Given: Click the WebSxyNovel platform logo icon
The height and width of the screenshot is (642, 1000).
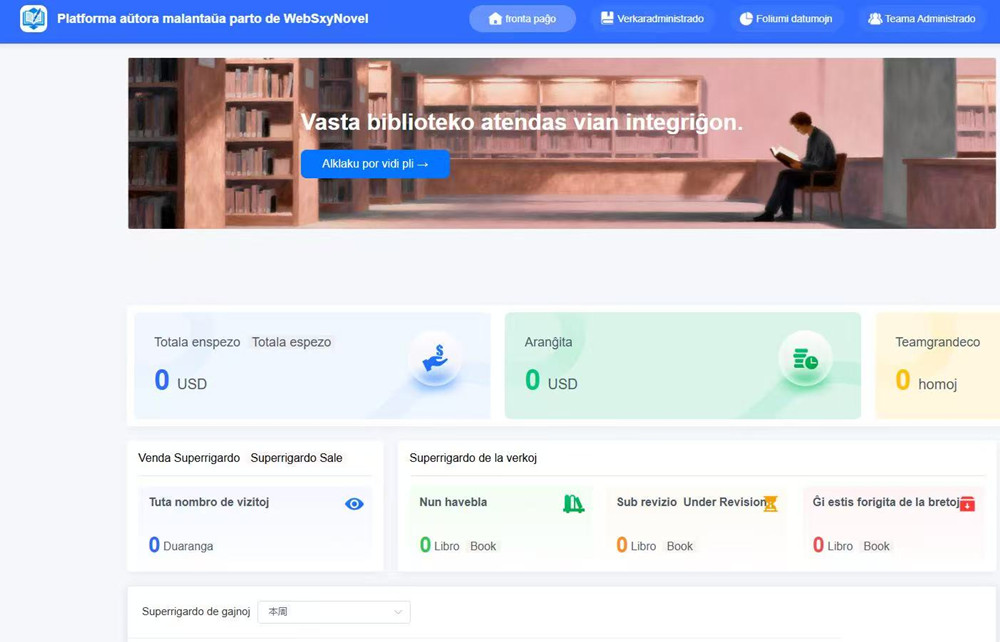Looking at the screenshot, I should point(33,19).
